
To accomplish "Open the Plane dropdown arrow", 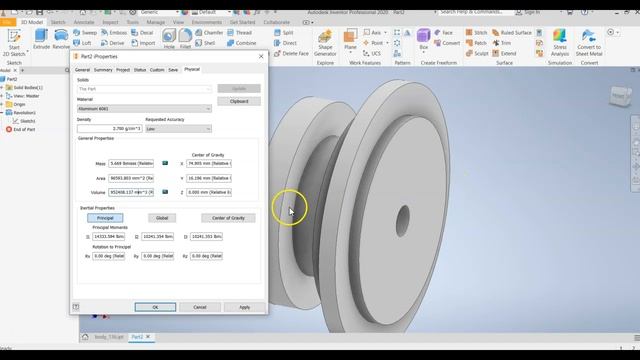I will coord(350,52).
